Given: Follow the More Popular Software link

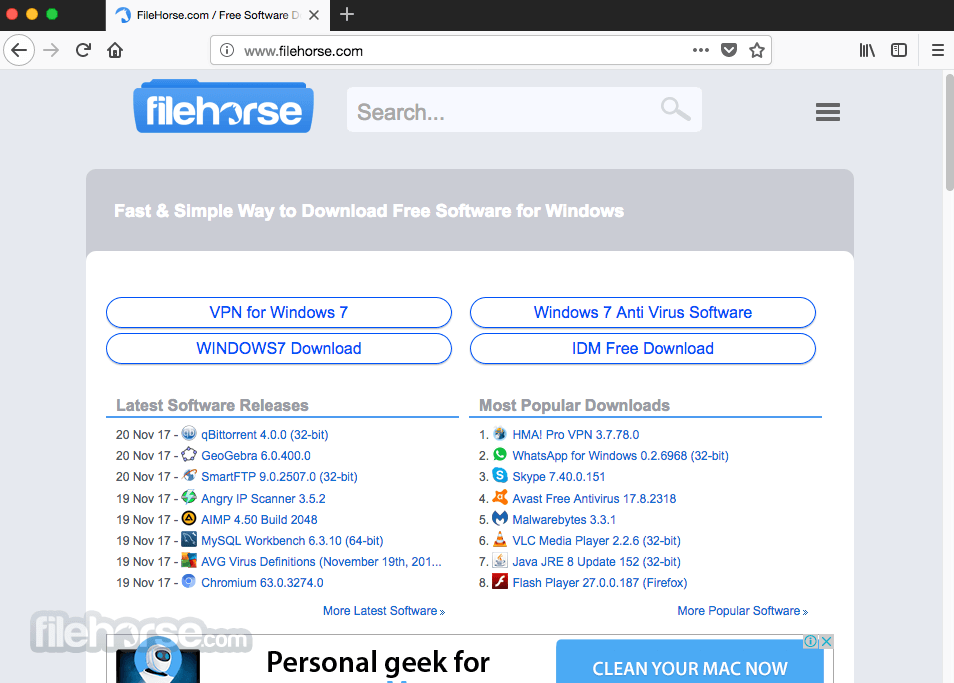Looking at the screenshot, I should tap(743, 611).
